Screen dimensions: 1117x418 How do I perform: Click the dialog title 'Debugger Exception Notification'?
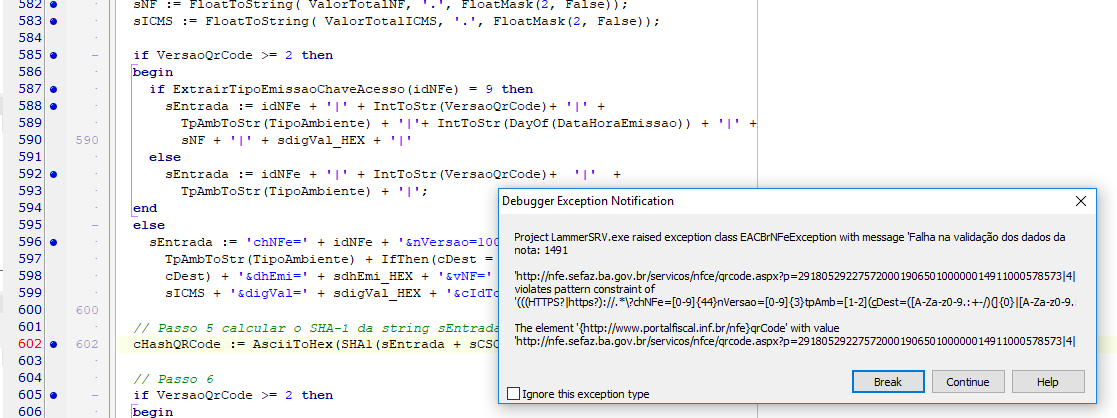click(588, 201)
